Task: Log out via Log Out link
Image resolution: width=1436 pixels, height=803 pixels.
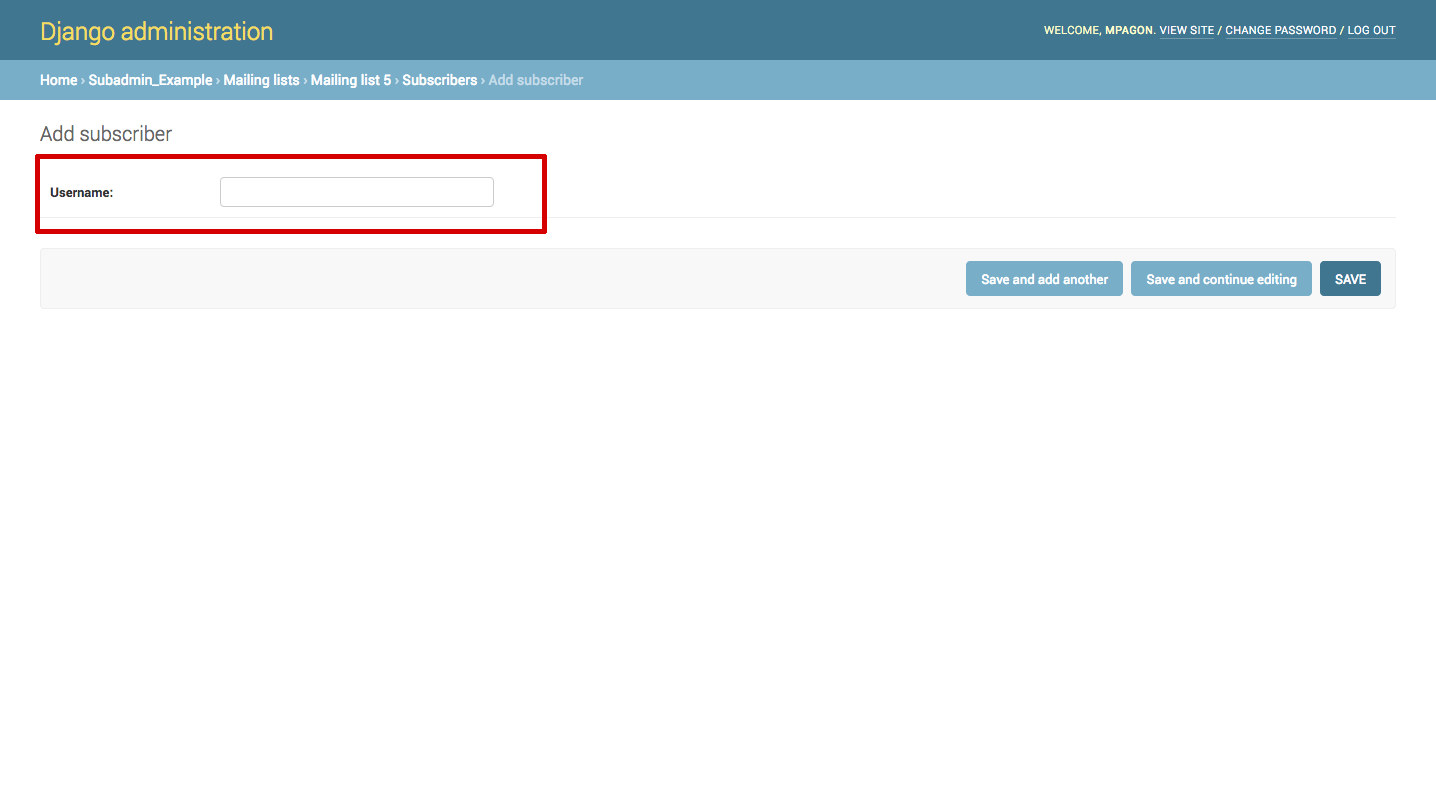Action: tap(1371, 30)
